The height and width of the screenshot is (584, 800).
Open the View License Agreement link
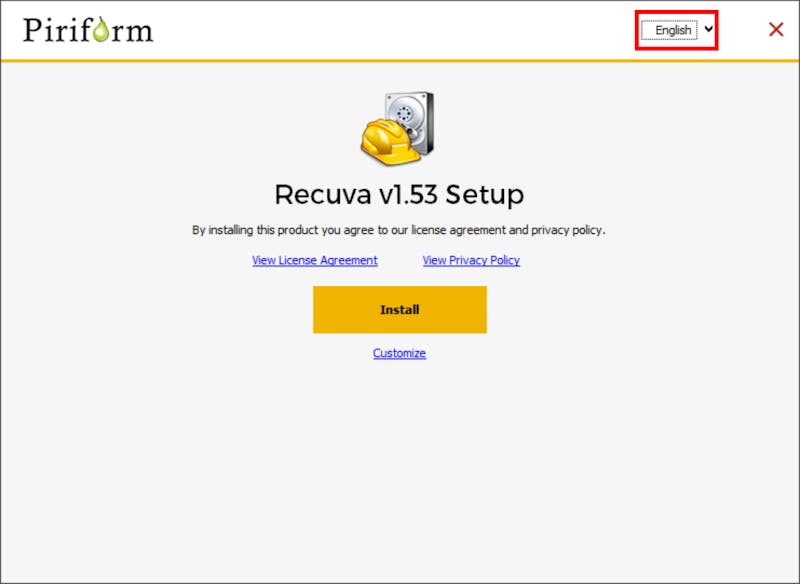(315, 260)
